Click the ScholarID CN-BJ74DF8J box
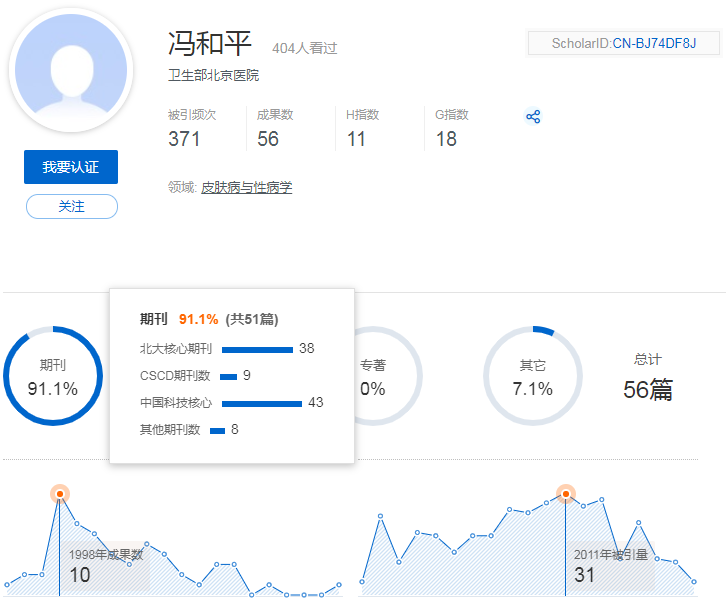This screenshot has height=599, width=726. pyautogui.click(x=623, y=43)
